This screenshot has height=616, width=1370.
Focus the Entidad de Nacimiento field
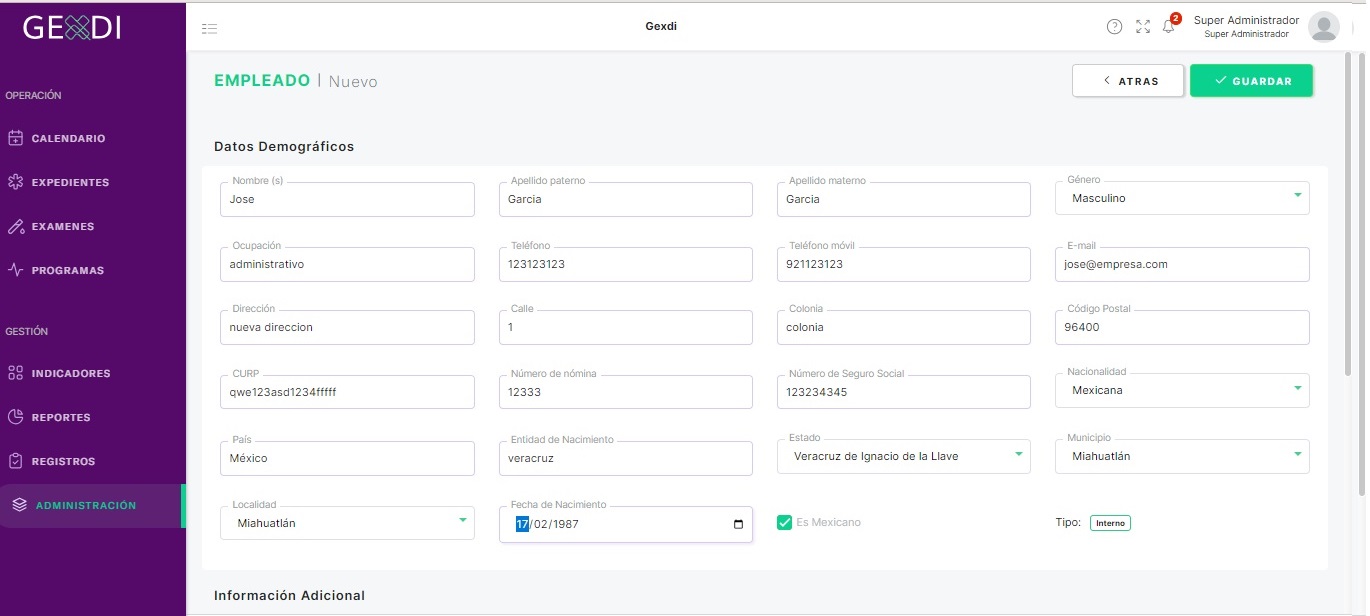(x=625, y=458)
